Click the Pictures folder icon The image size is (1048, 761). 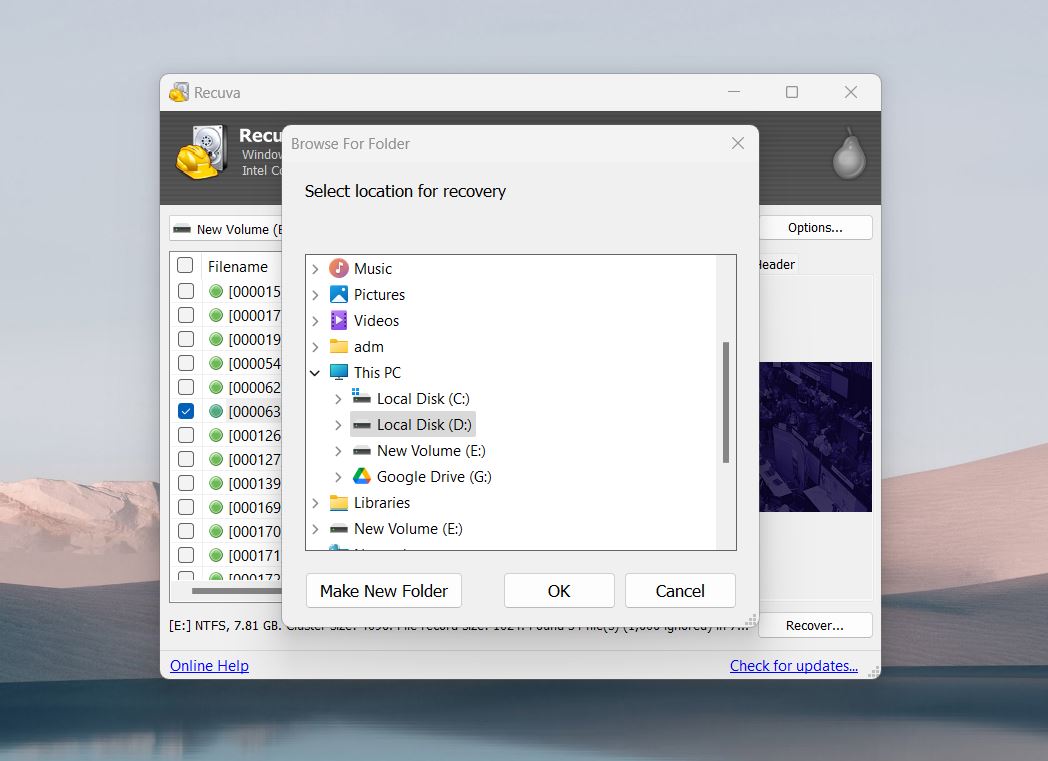[x=339, y=295]
